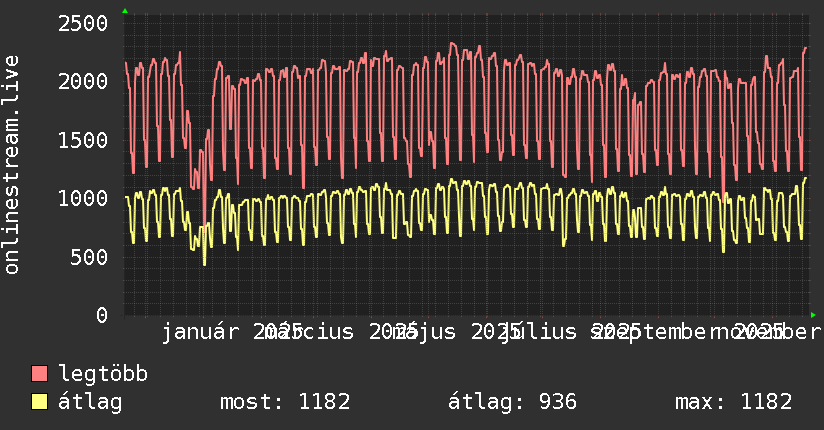Select the legtöbb legend label
Screen dimensions: 824x430
pyautogui.click(x=103, y=374)
